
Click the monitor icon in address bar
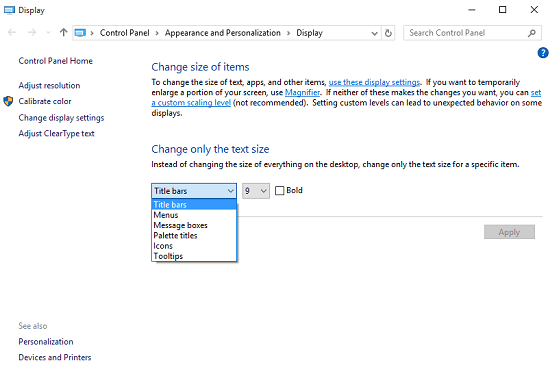(x=80, y=33)
